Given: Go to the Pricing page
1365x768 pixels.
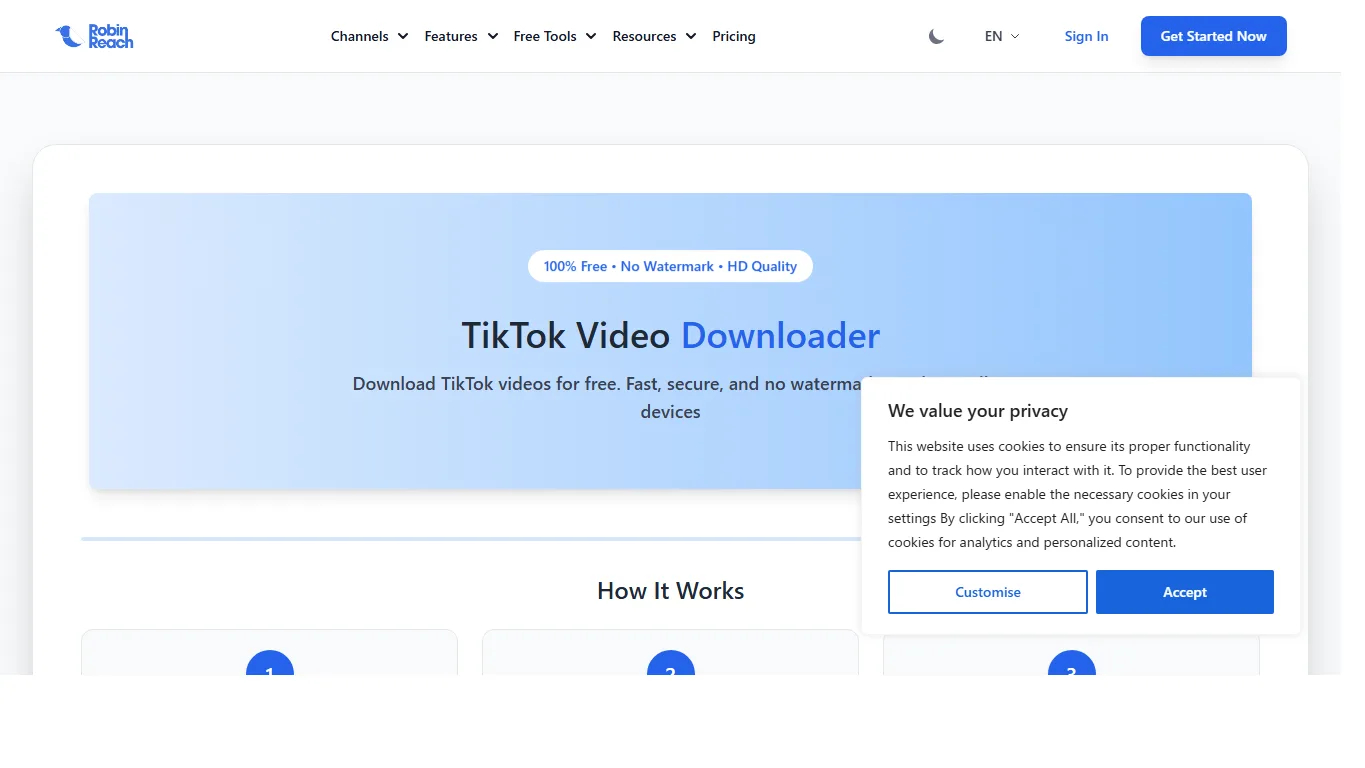Looking at the screenshot, I should 734,36.
